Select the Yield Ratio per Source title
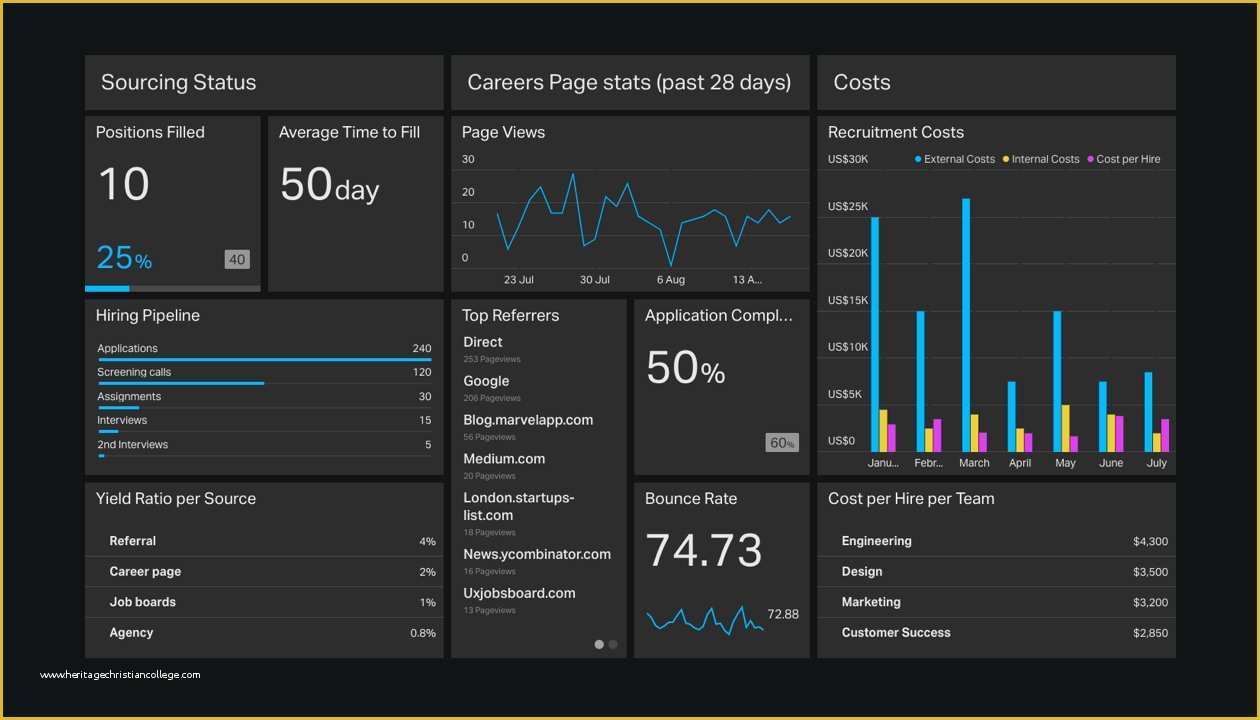This screenshot has width=1260, height=720. tap(176, 498)
